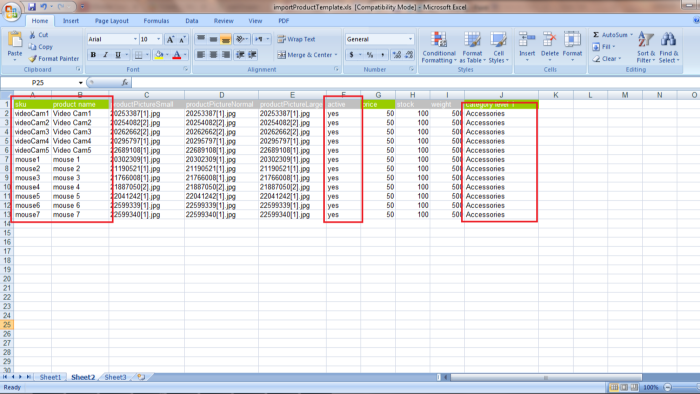The width and height of the screenshot is (700, 394).
Task: Apply accounting dollar format
Action: pyautogui.click(x=351, y=55)
